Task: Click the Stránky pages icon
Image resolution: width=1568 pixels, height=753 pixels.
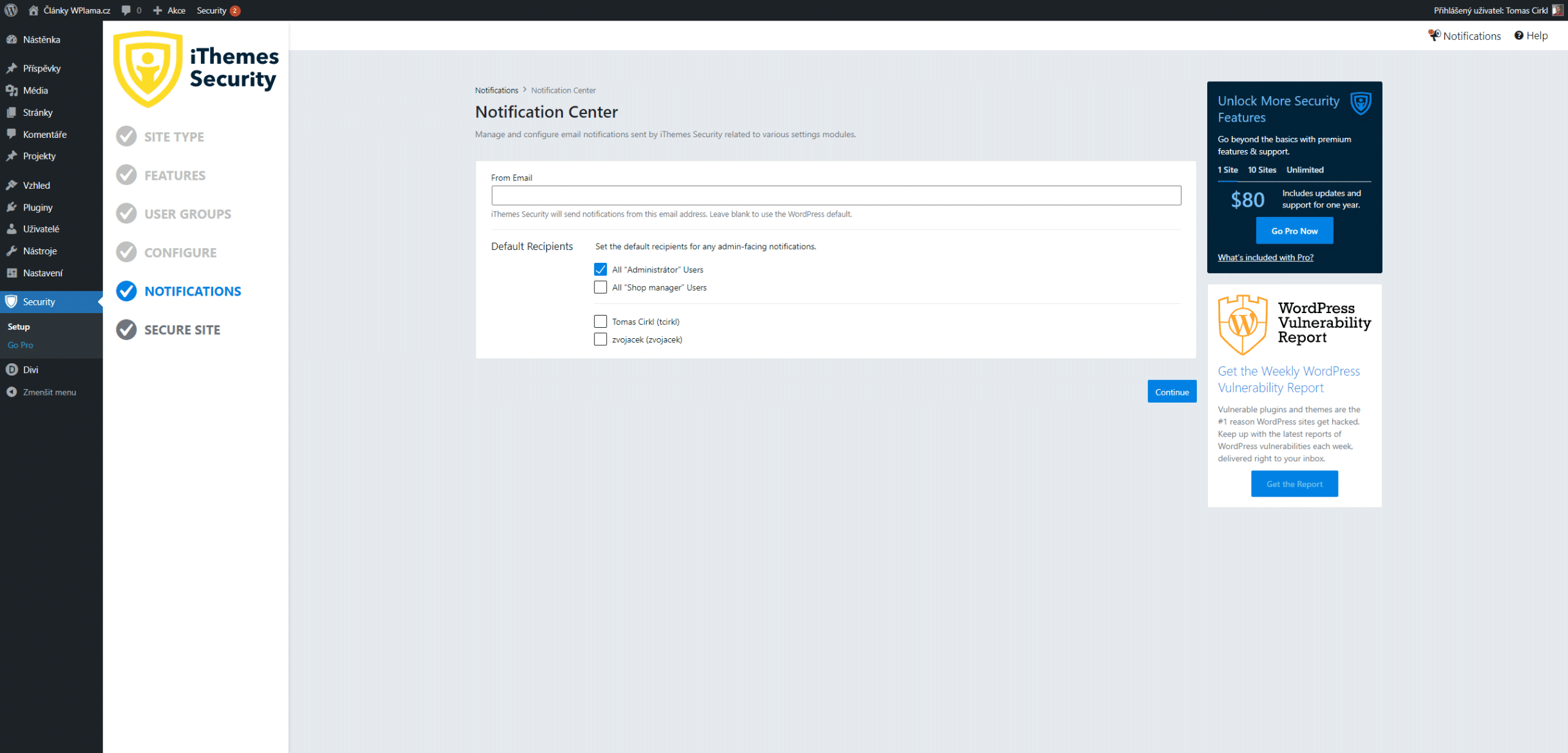Action: click(12, 112)
